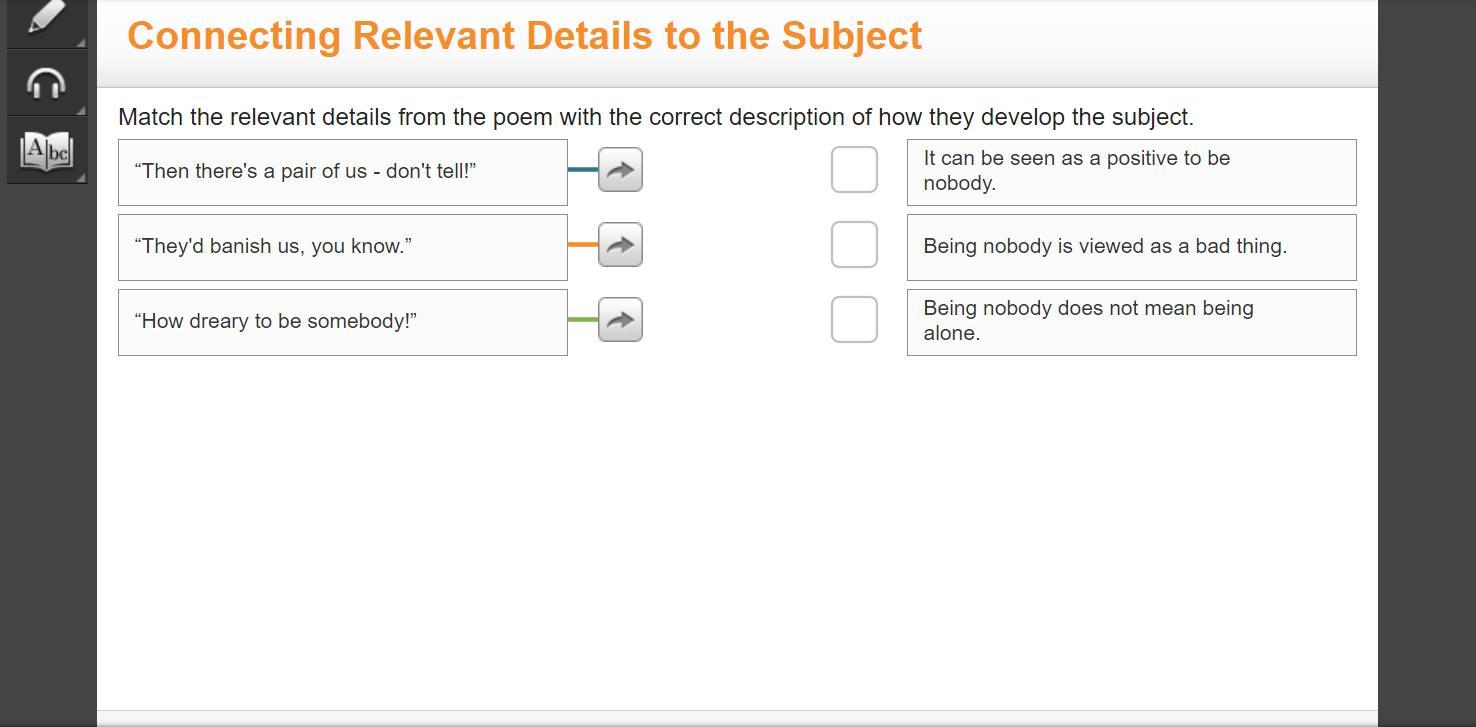1476x727 pixels.
Task: Expand the small triangle on the pencil tool
Action: 81,42
